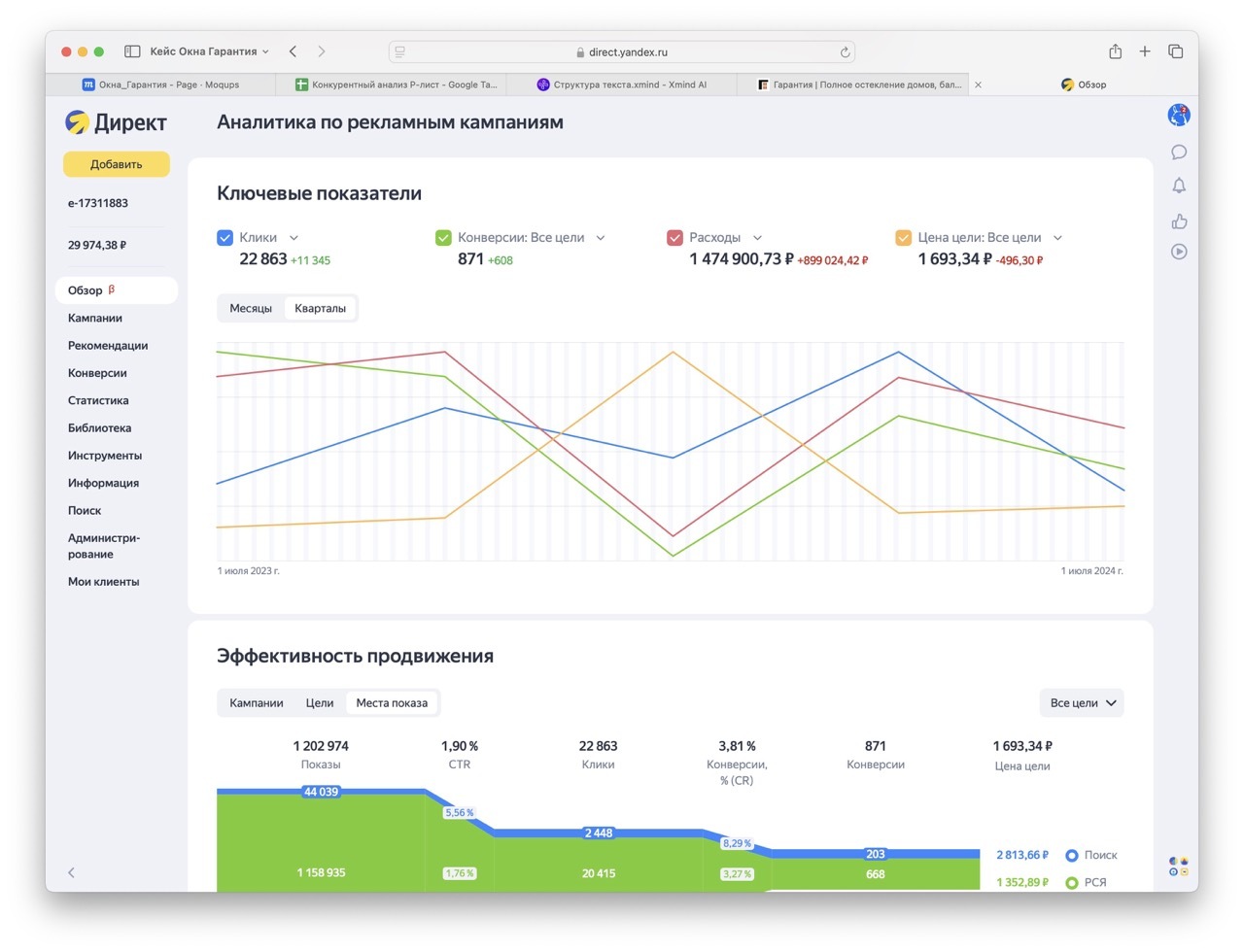This screenshot has height=952, width=1244.
Task: Open Статистика in the left menu
Action: 98,400
